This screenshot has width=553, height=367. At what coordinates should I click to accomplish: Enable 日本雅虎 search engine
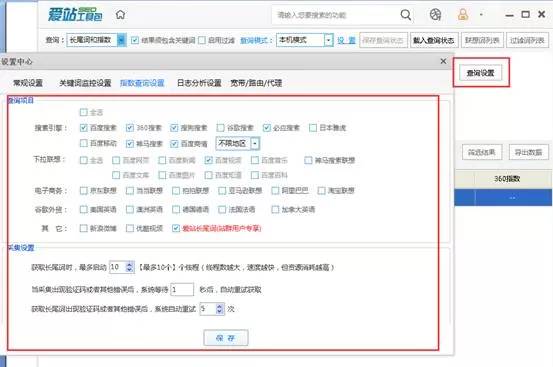point(313,128)
